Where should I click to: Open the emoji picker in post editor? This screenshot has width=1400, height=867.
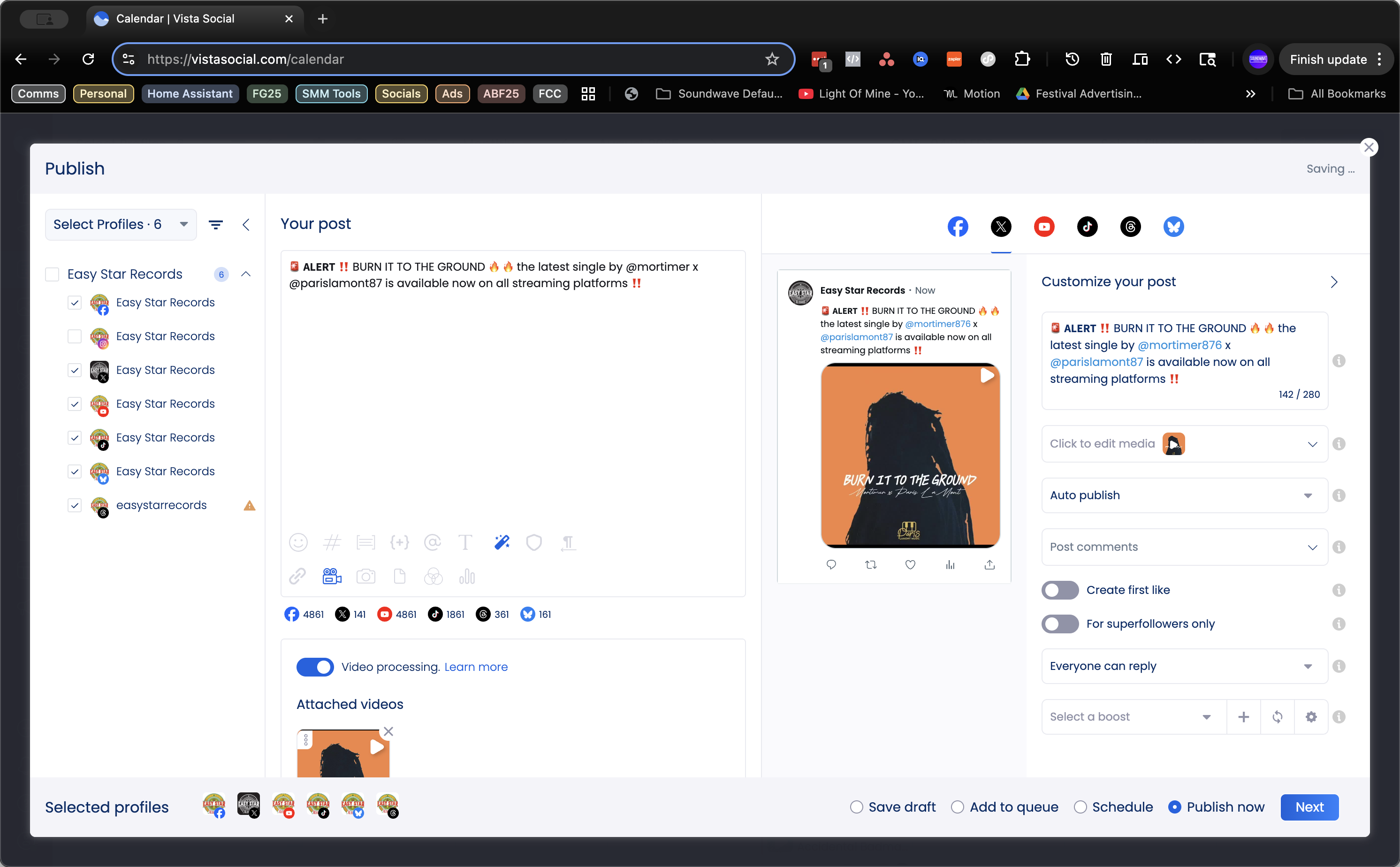click(298, 542)
